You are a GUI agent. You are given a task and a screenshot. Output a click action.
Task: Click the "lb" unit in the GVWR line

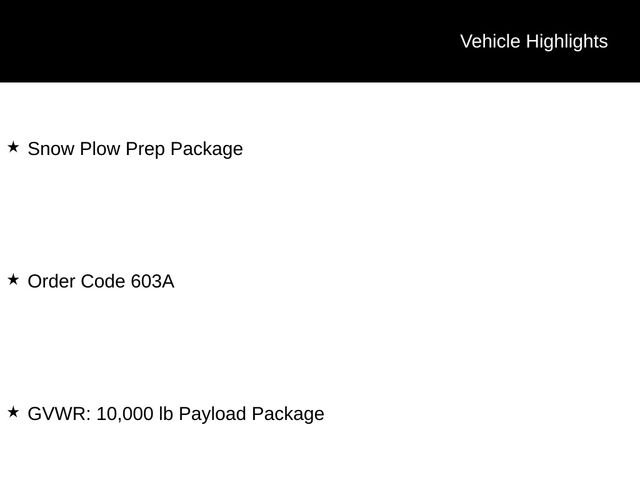[165, 414]
